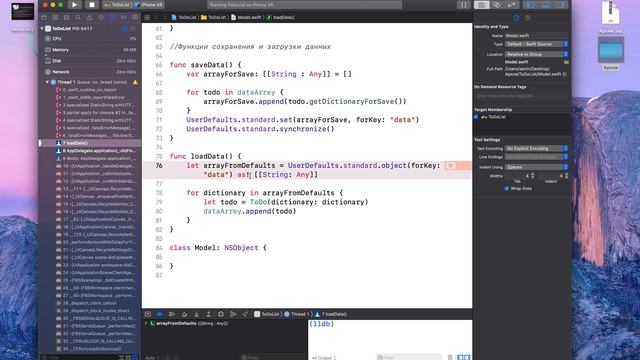Switch to Version editor mode
Image resolution: width=640 pixels, height=360 pixels.
[x=511, y=5]
